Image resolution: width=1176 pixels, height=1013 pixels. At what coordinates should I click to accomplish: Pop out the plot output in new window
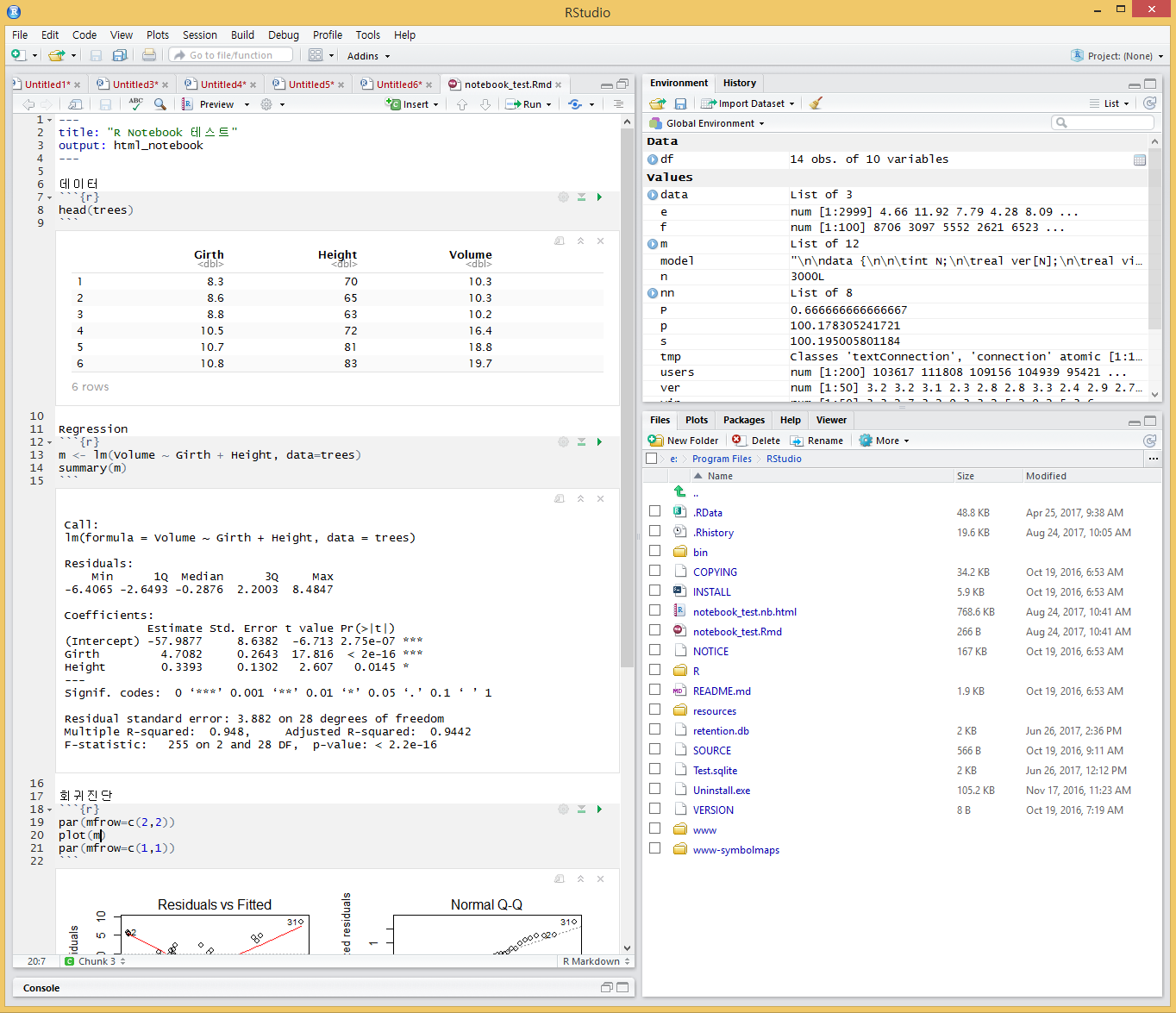pyautogui.click(x=560, y=879)
